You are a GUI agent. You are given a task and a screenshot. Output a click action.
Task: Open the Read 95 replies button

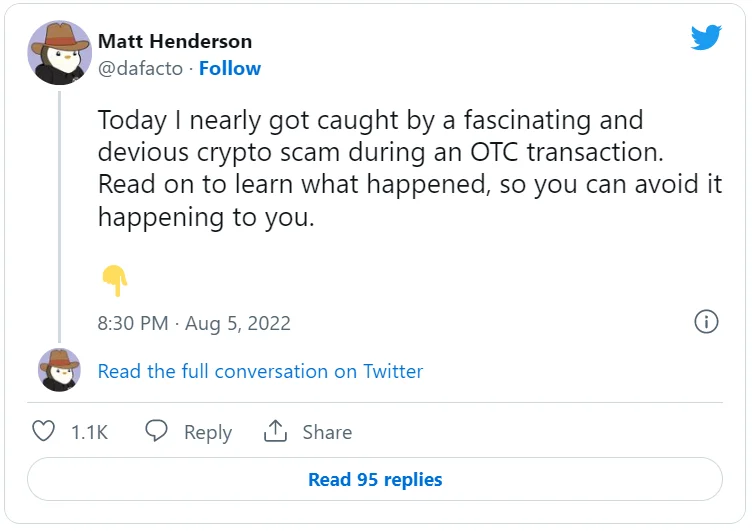click(375, 480)
